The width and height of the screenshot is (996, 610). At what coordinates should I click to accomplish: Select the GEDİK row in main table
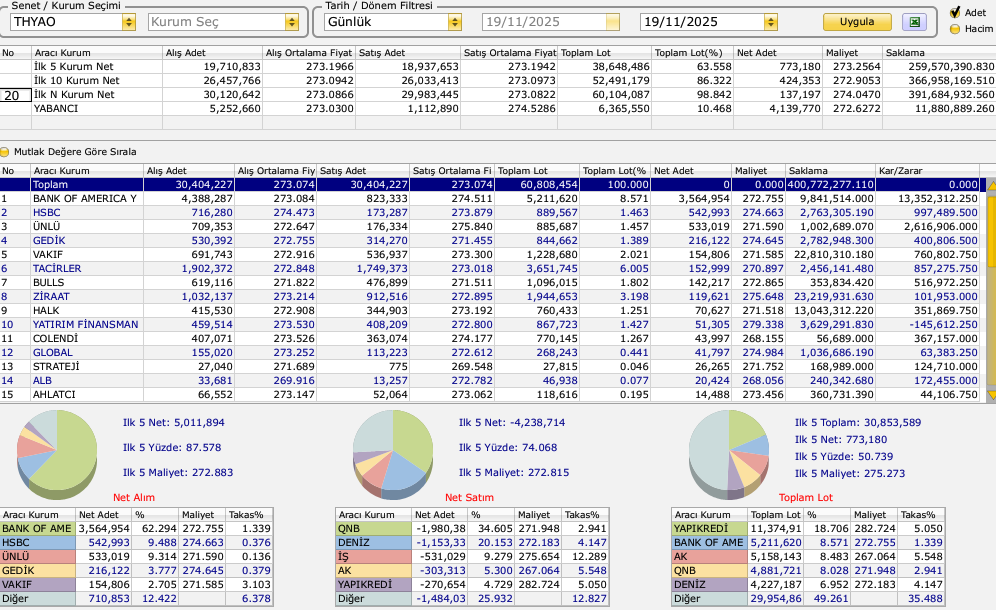[x=490, y=241]
